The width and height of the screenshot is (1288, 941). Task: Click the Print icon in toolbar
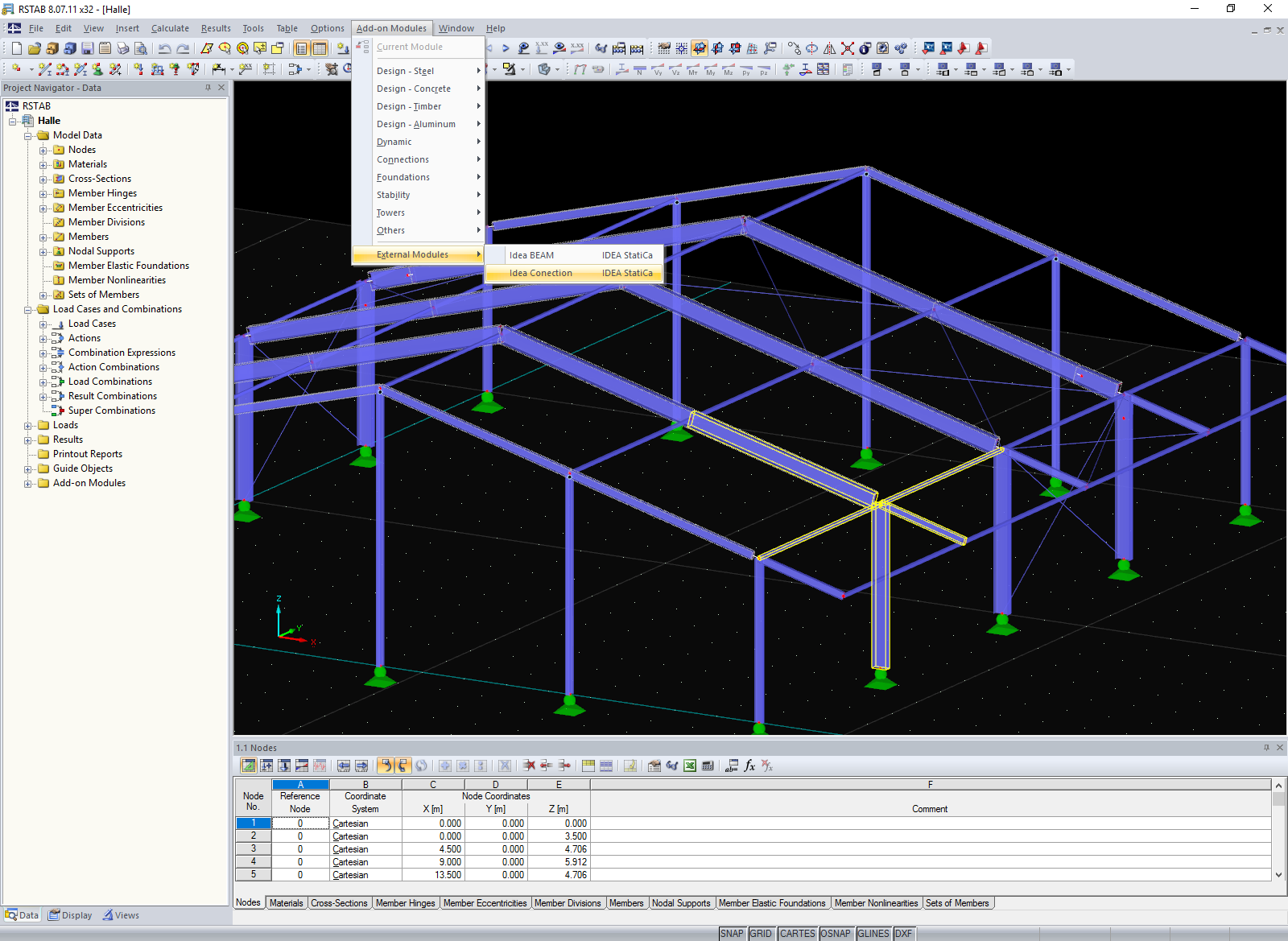coord(122,48)
